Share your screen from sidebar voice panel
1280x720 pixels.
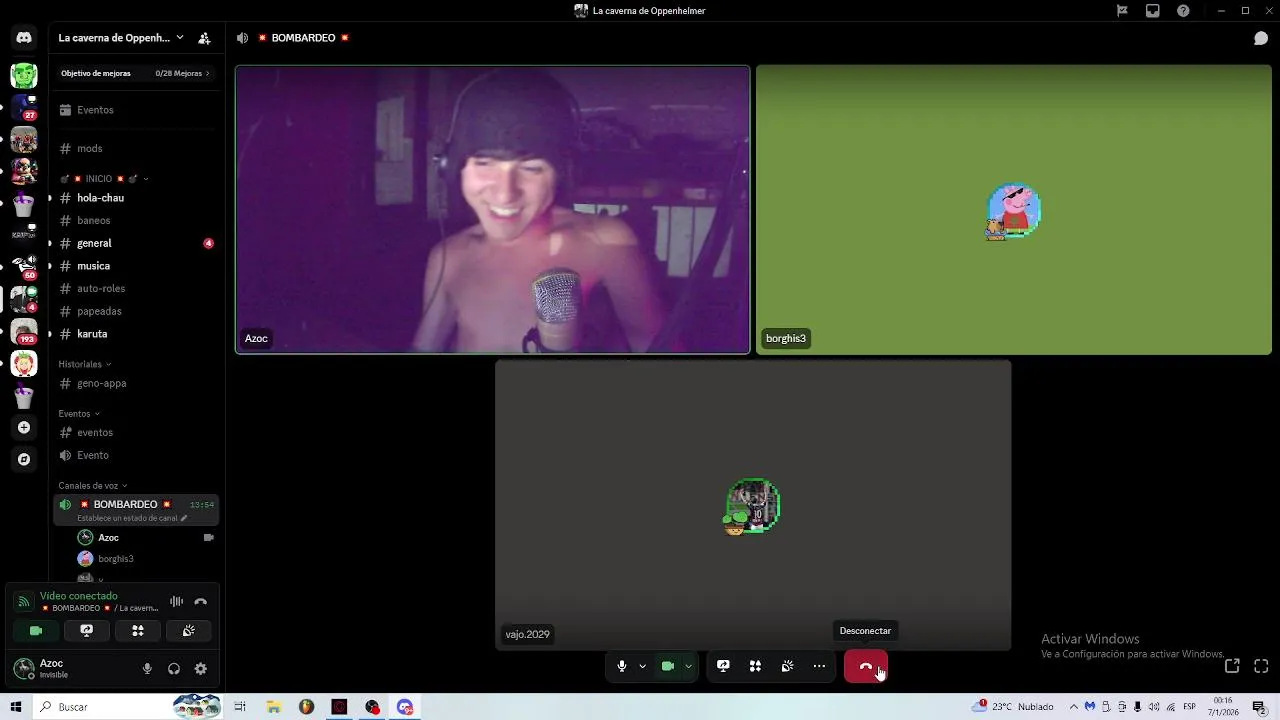pos(87,631)
